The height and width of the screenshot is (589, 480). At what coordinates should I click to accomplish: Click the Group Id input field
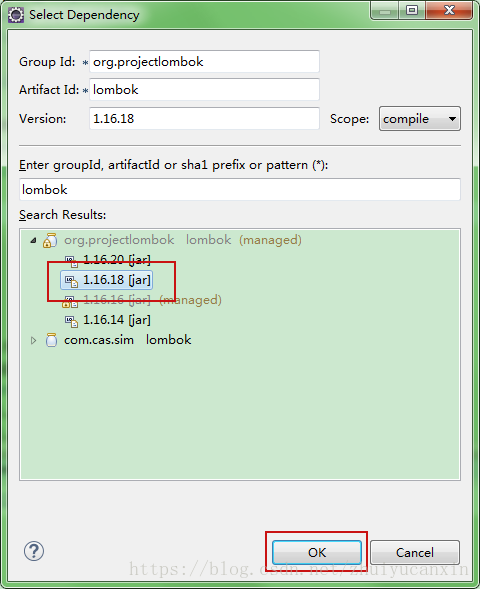click(204, 62)
